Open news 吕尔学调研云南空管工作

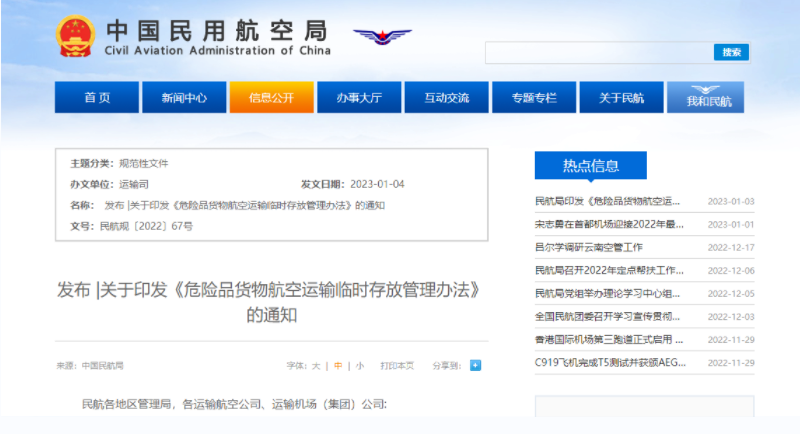pyautogui.click(x=589, y=247)
